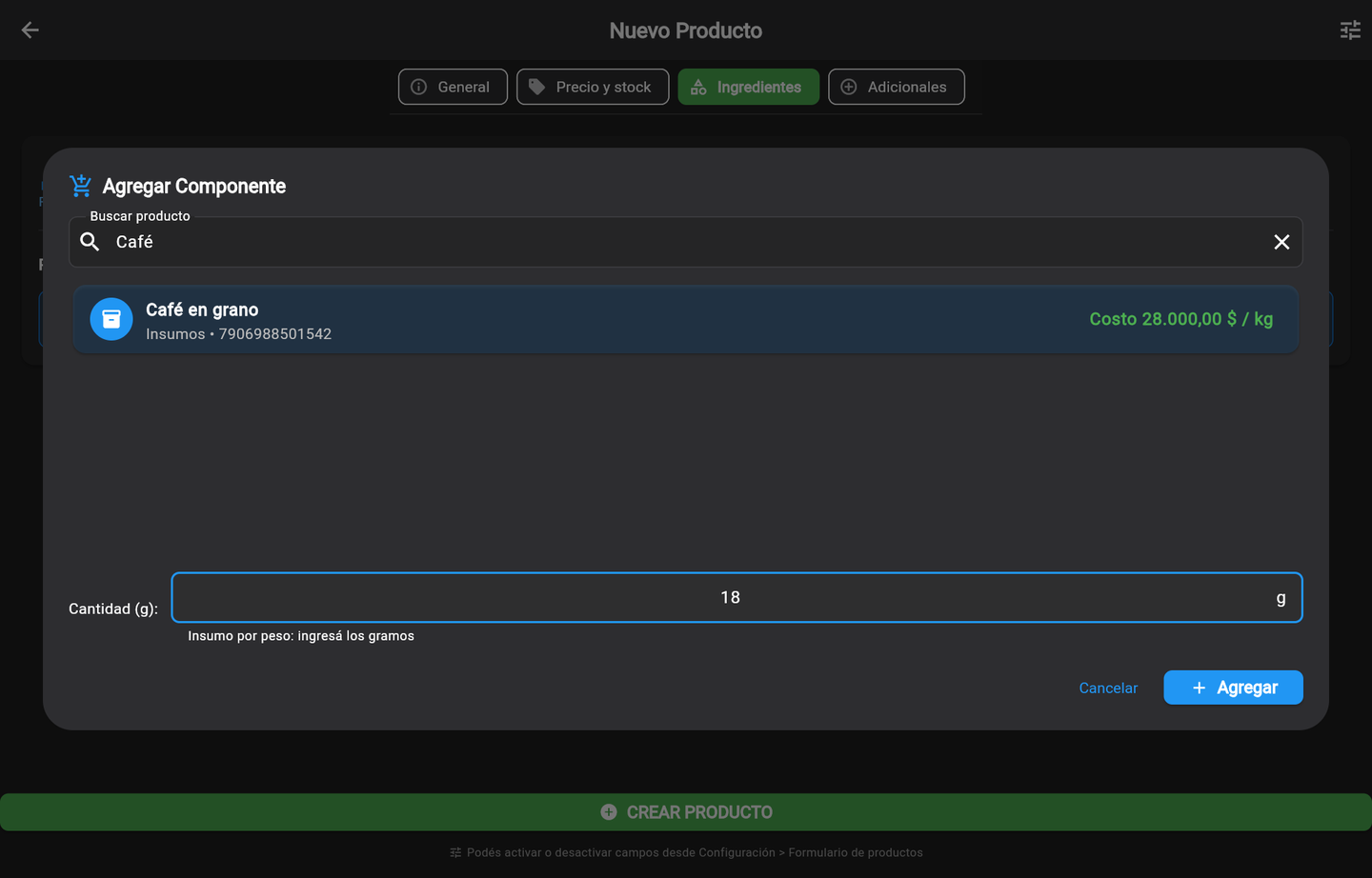The image size is (1372, 878).
Task: Click the Agregar button
Action: 1233,688
